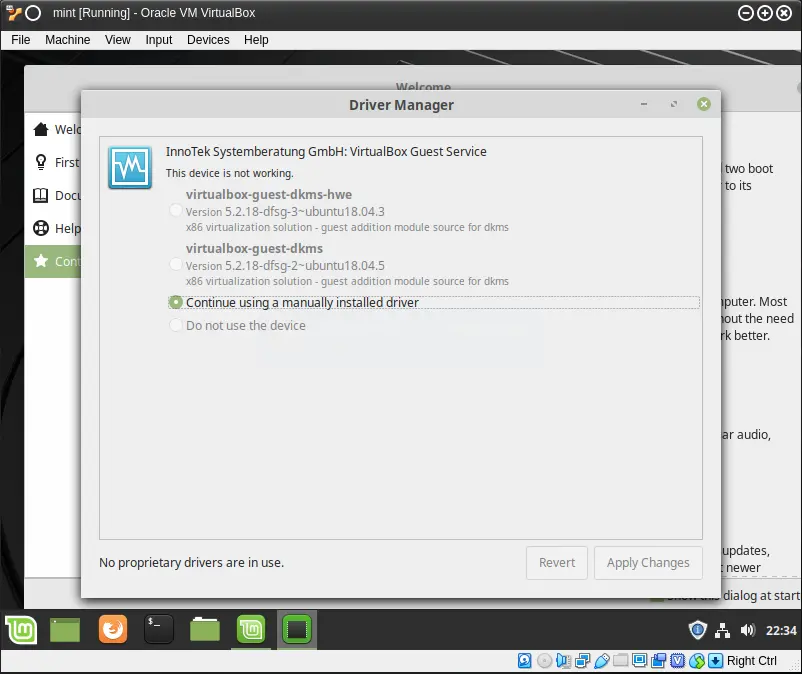The image size is (802, 674).
Task: Open the Terminal from the taskbar
Action: pos(159,628)
